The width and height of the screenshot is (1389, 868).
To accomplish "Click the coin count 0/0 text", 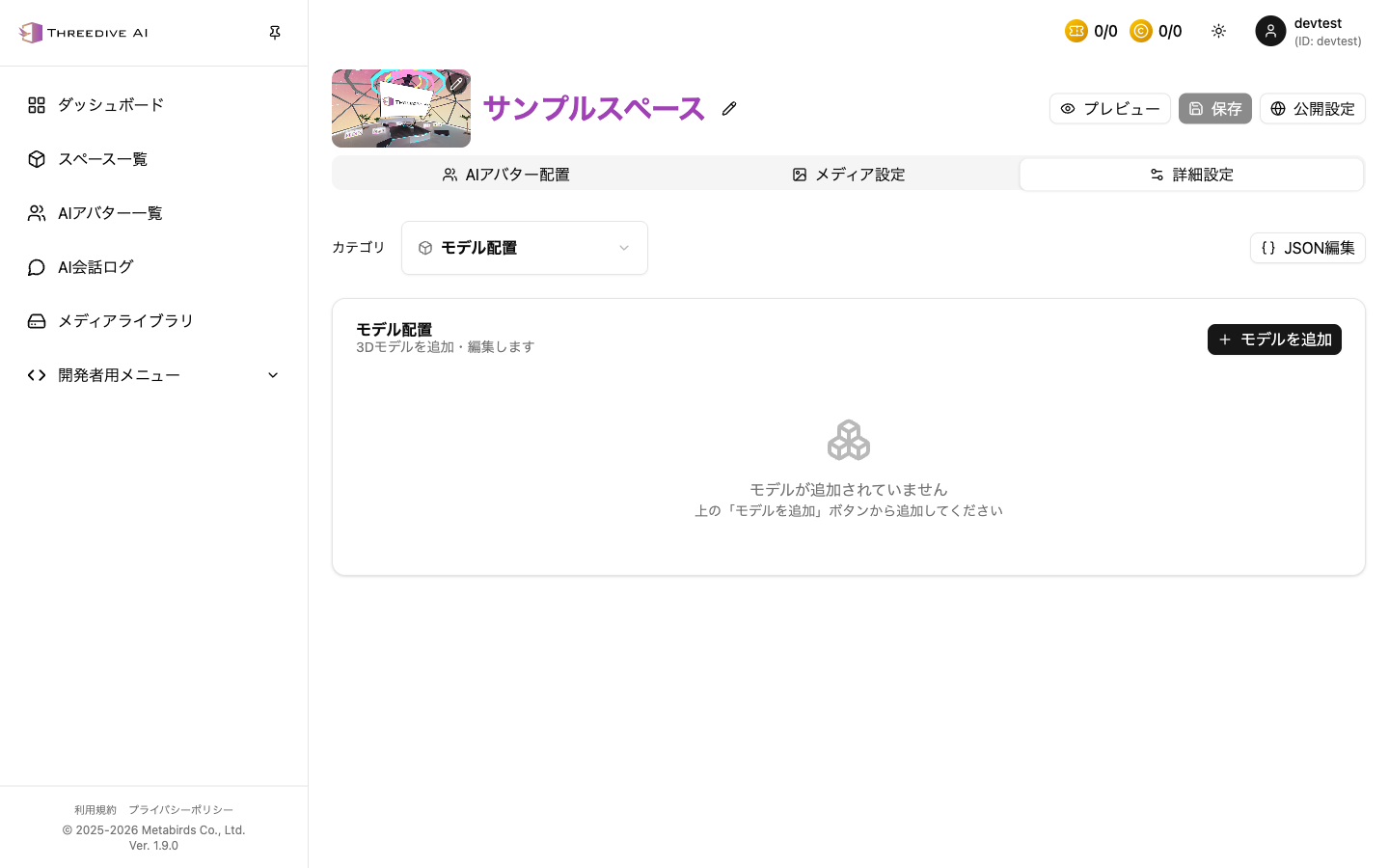I will 1170,32.
